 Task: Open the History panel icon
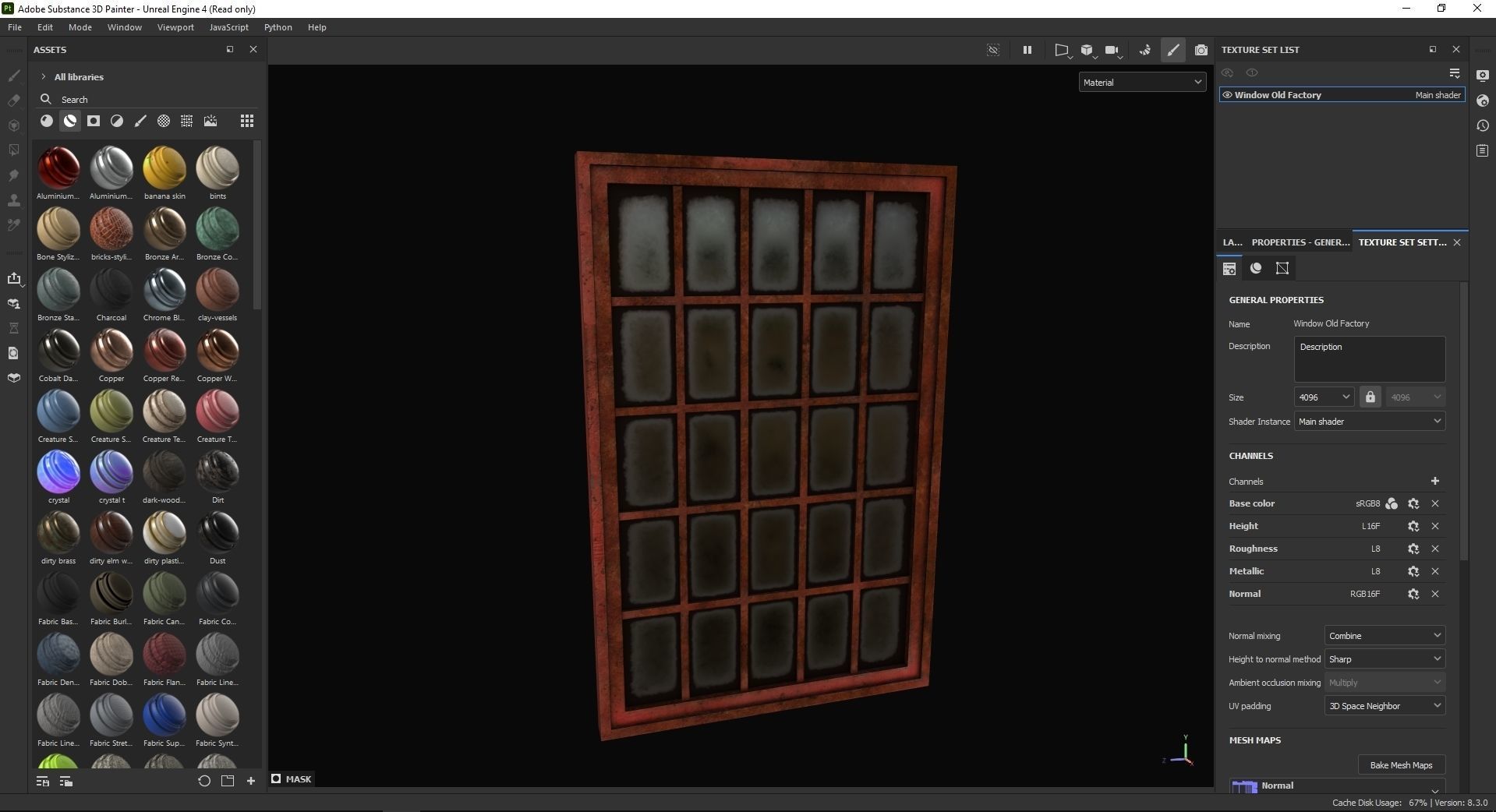click(x=1483, y=125)
